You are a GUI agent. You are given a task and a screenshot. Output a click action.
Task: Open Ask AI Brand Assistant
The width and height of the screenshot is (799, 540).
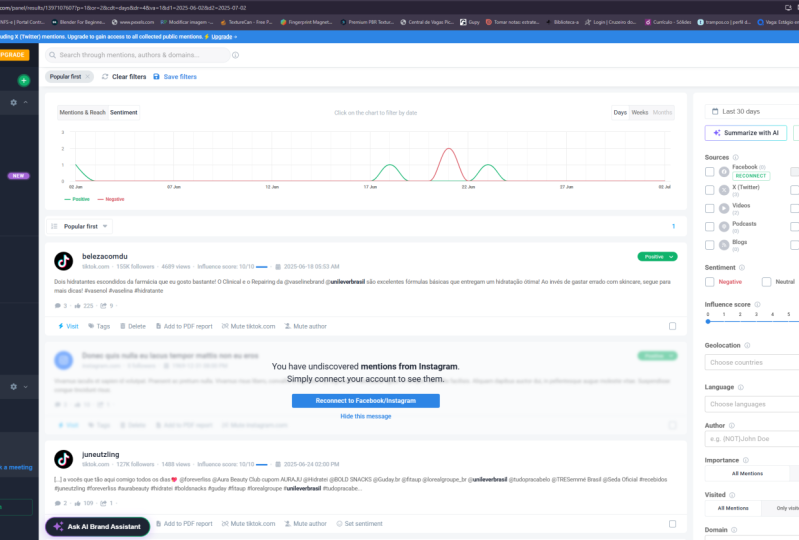97,526
